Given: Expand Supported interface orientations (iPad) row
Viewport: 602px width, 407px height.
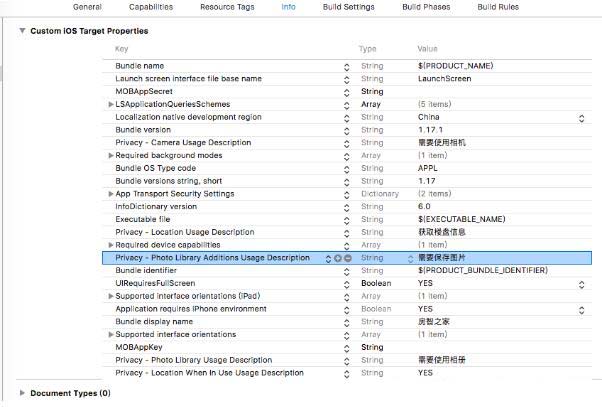Looking at the screenshot, I should point(111,296).
